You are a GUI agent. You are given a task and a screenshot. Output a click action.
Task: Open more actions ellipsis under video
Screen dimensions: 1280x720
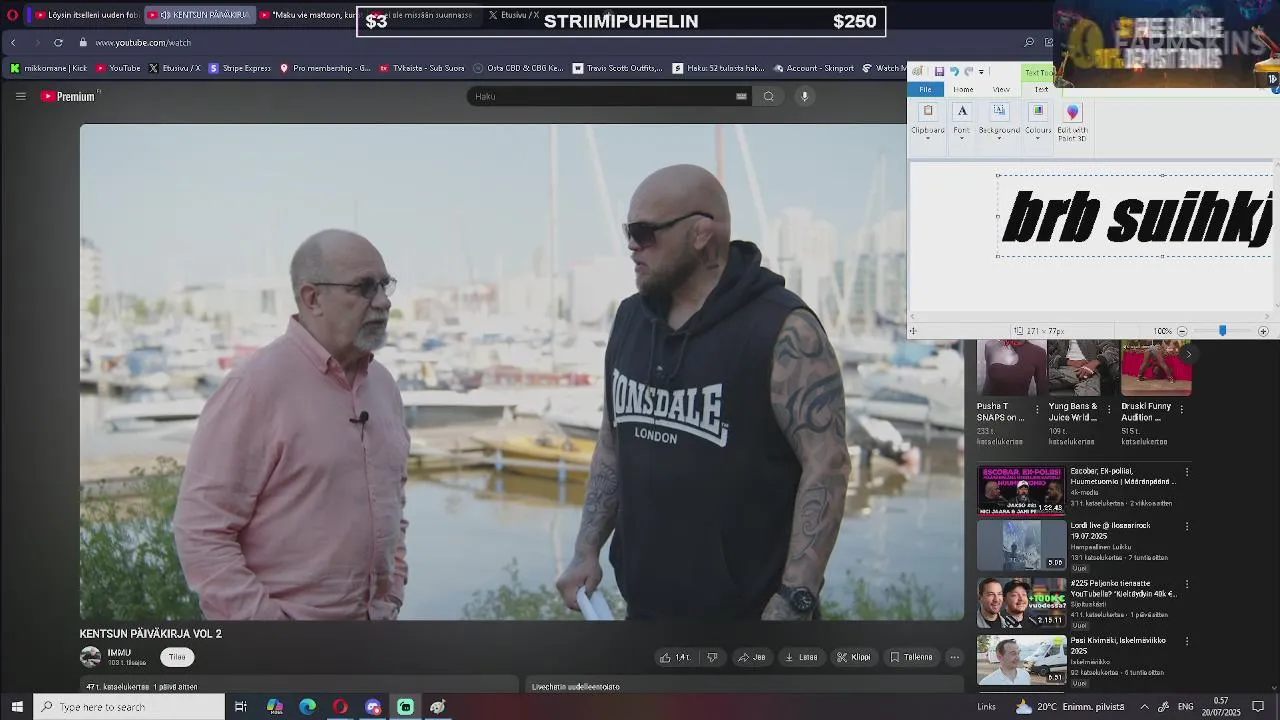tap(955, 657)
